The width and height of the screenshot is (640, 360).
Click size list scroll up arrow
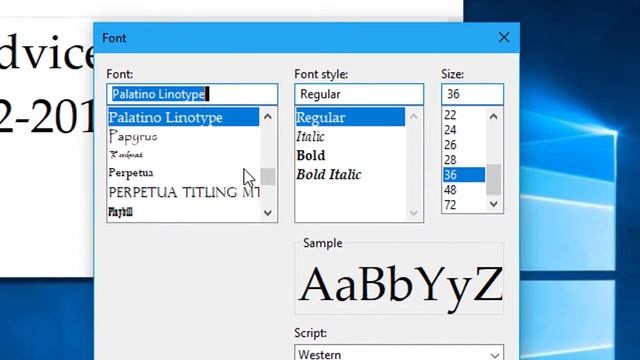[x=493, y=117]
